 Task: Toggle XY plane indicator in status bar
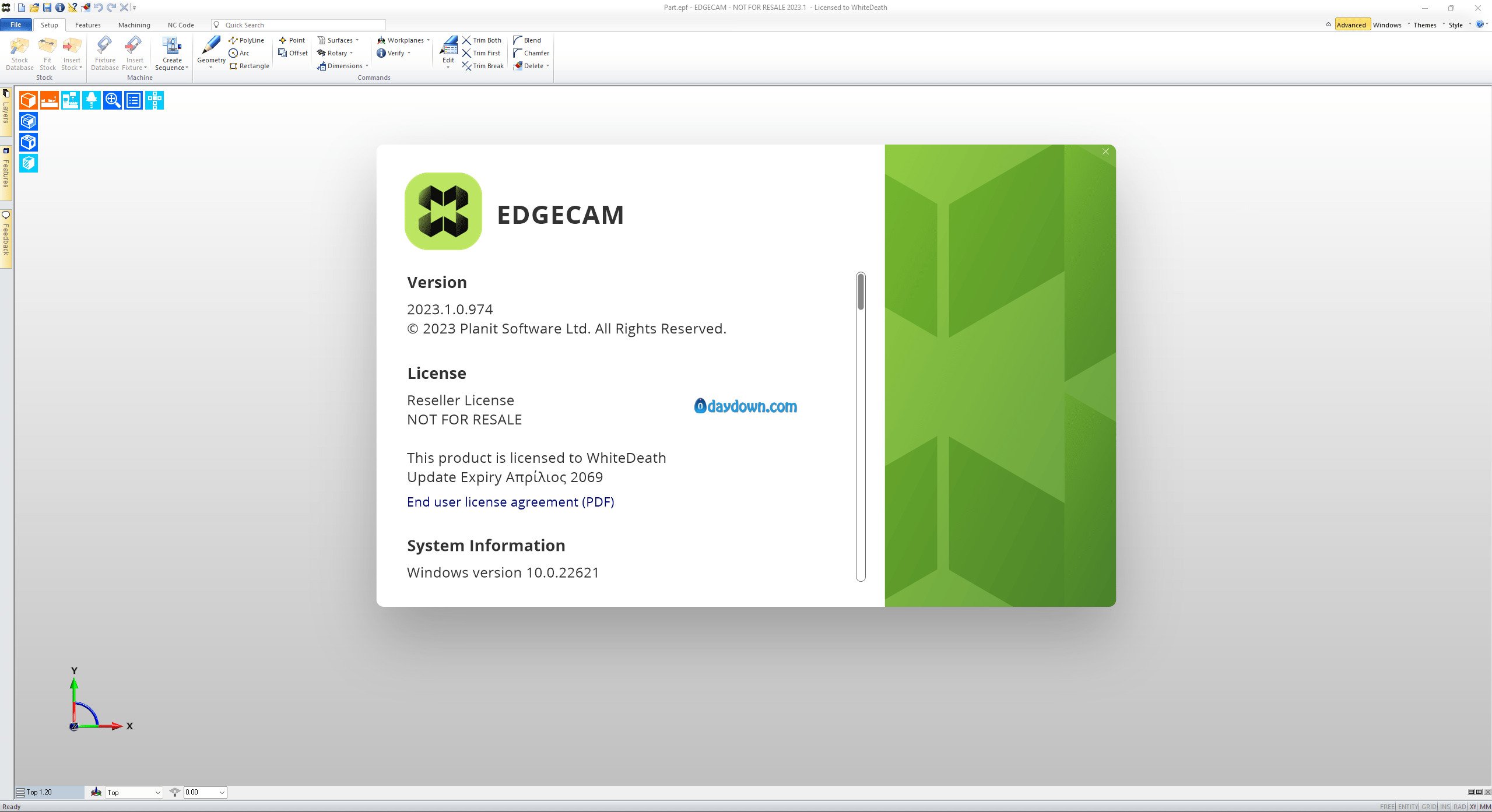tap(1473, 807)
